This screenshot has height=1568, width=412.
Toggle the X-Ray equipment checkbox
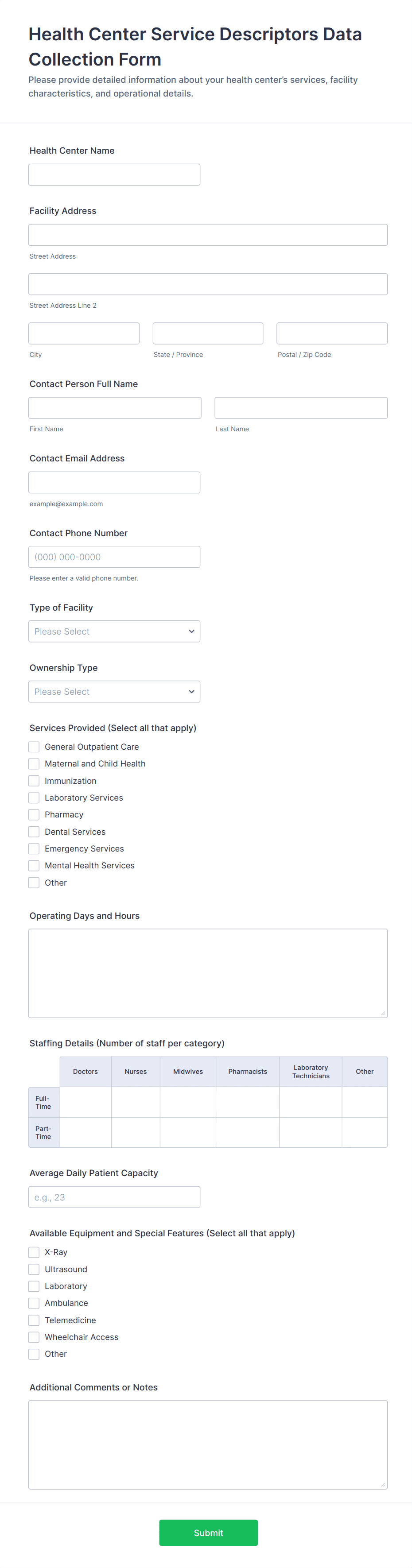[34, 1252]
